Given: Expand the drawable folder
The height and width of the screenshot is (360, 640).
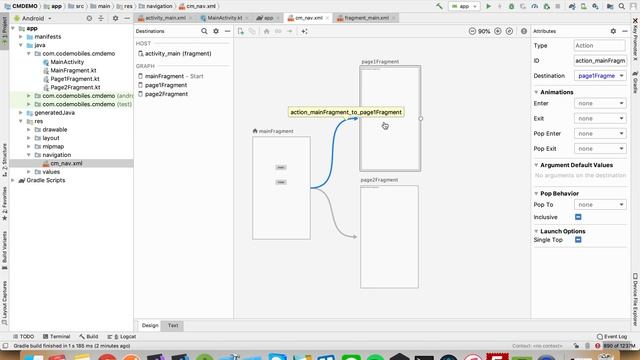Looking at the screenshot, I should pyautogui.click(x=29, y=129).
